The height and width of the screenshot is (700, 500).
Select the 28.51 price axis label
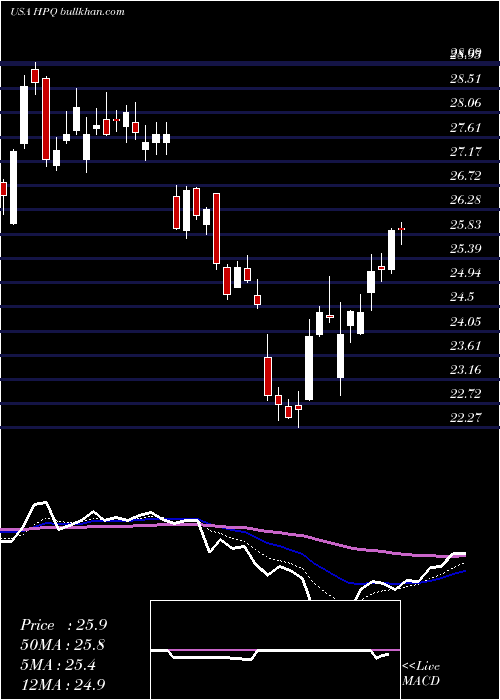[466, 79]
